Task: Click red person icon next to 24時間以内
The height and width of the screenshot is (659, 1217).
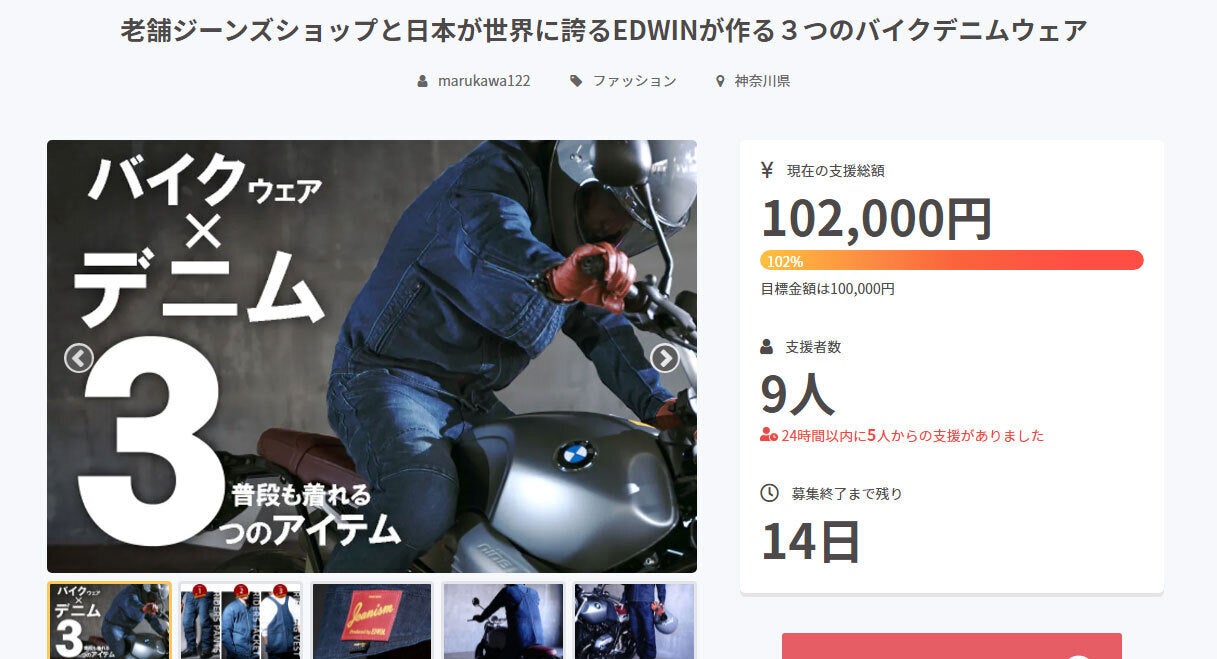Action: point(769,435)
